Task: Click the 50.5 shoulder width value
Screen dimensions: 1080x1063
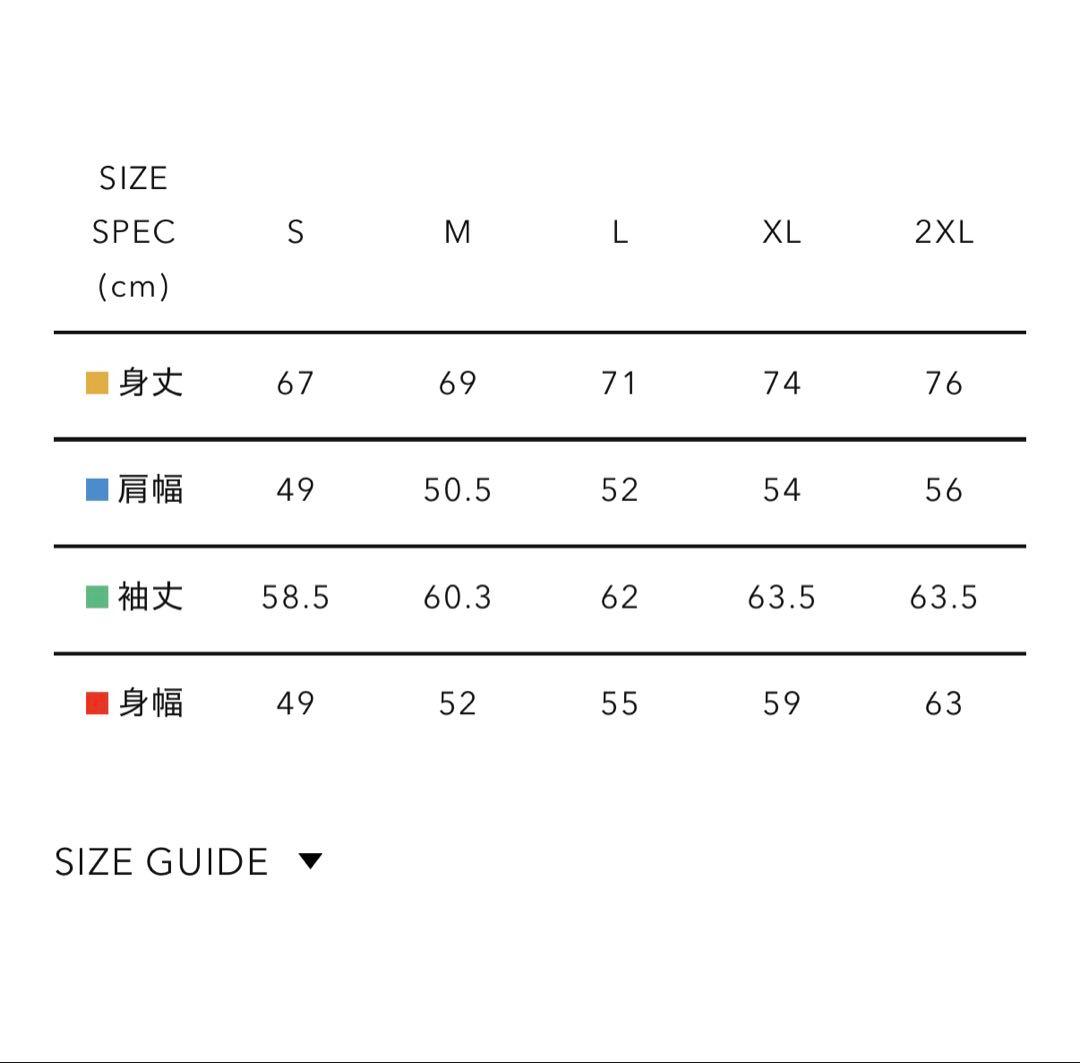Action: pos(457,490)
